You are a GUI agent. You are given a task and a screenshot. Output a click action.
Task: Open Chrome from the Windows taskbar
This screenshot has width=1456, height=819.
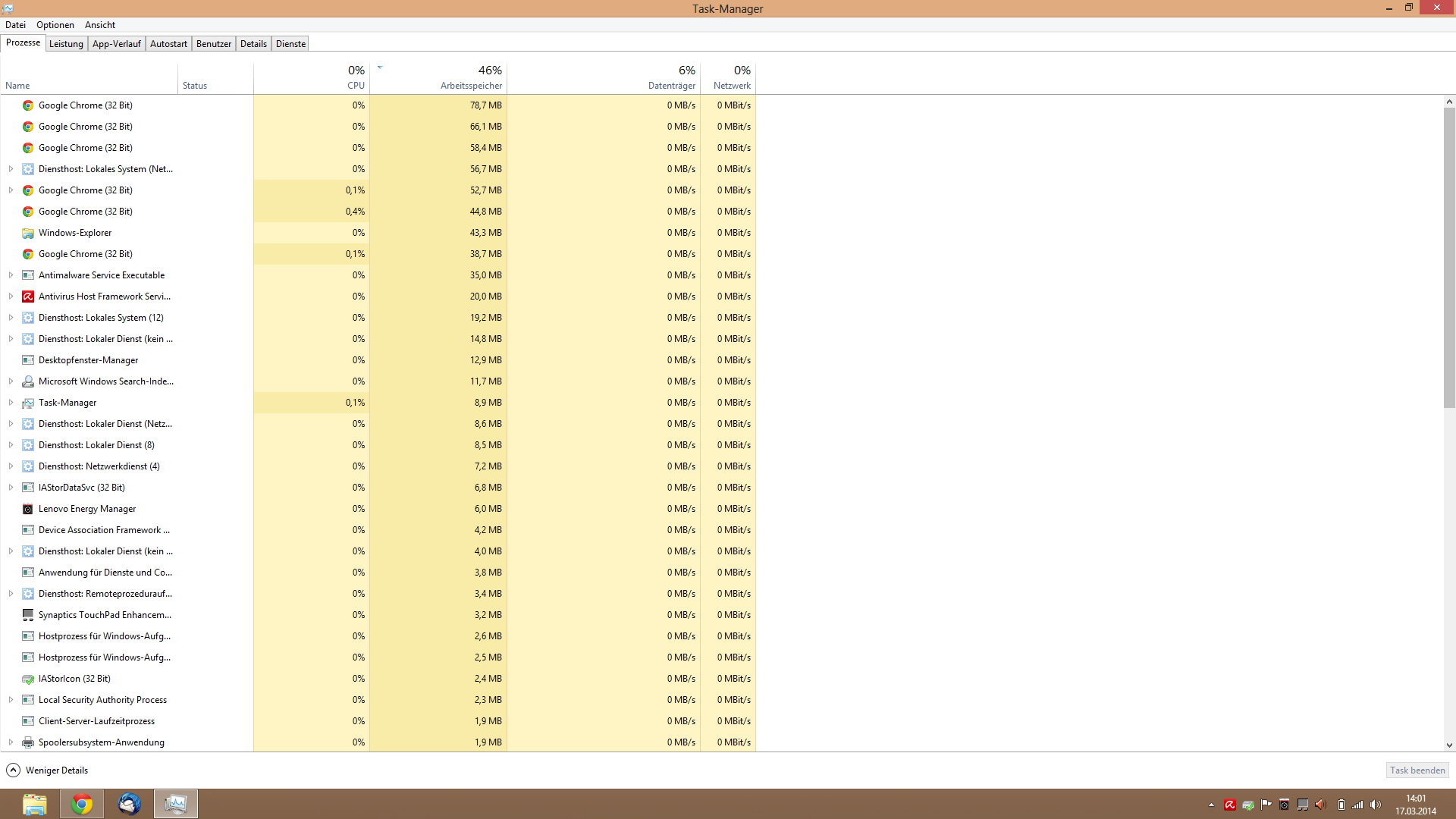point(82,804)
